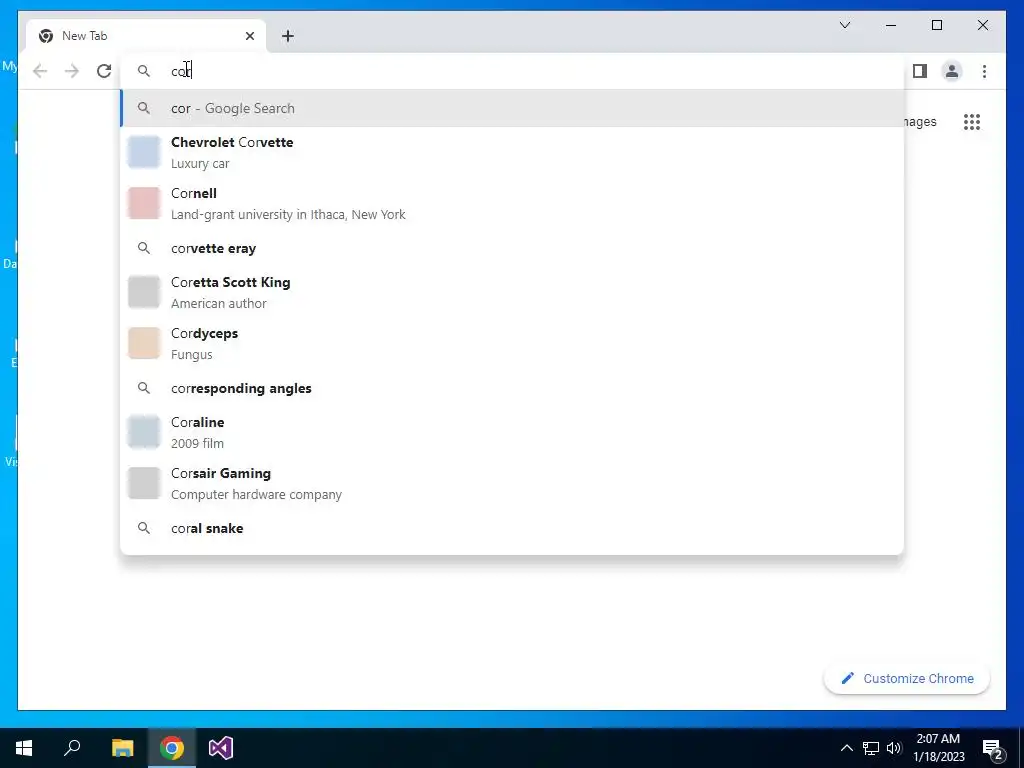Open the Images link
Image resolution: width=1024 pixels, height=768 pixels.
click(x=921, y=122)
